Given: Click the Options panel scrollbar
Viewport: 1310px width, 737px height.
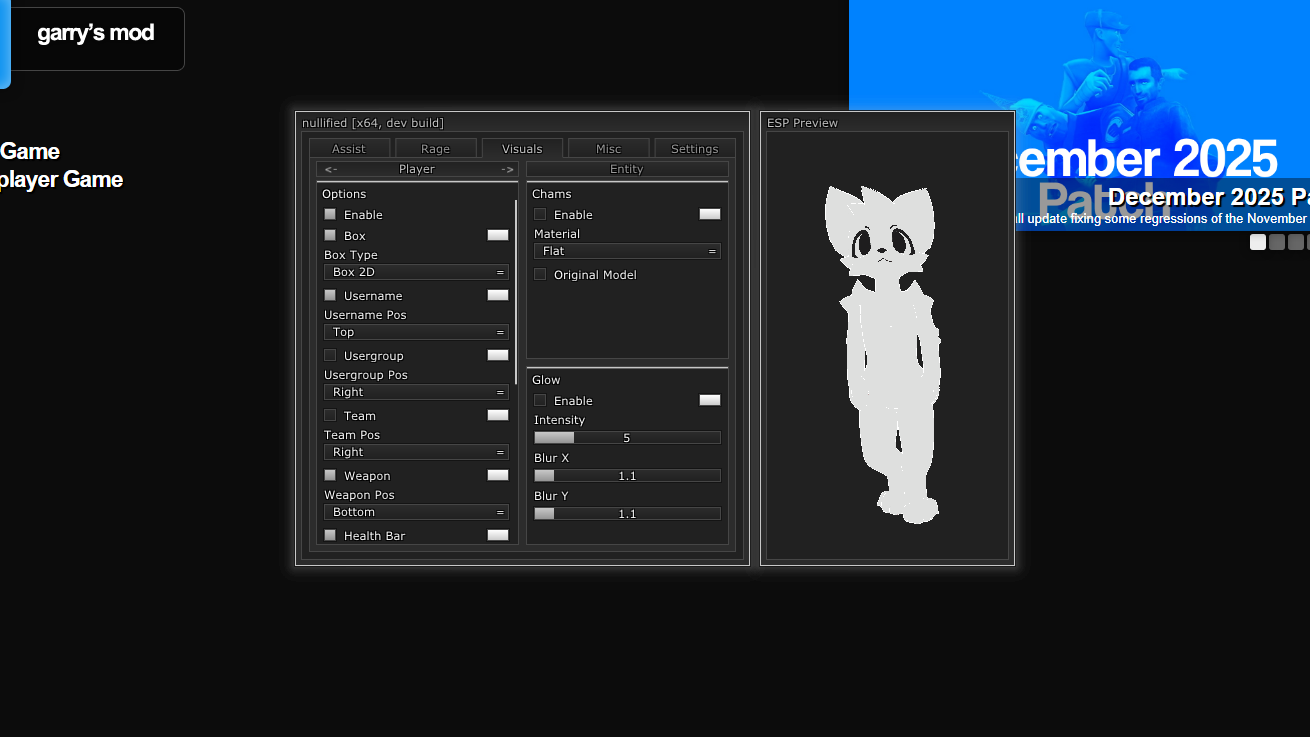Looking at the screenshot, I should tap(516, 290).
